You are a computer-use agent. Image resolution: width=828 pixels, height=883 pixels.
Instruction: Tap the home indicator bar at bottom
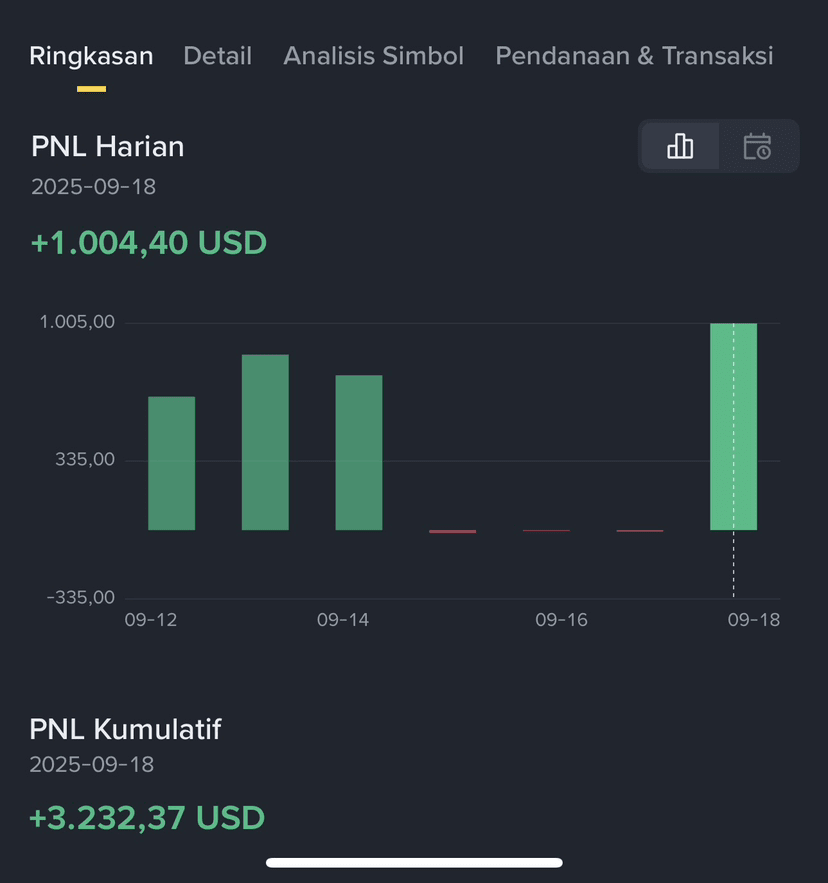414,863
